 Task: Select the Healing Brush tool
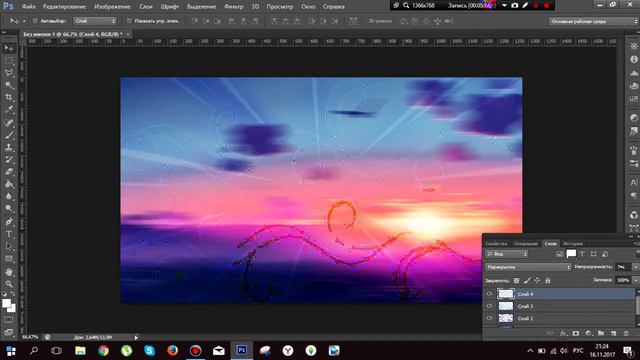pyautogui.click(x=9, y=122)
